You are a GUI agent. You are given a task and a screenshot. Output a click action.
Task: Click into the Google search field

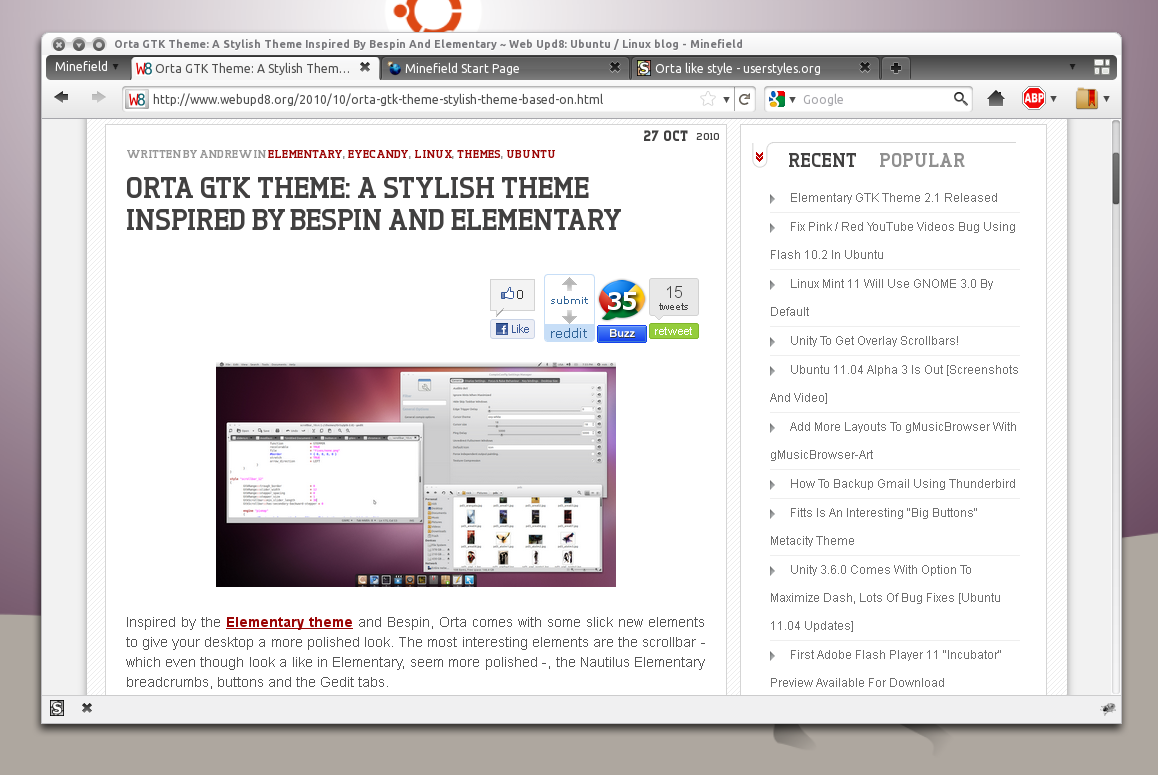pyautogui.click(x=875, y=99)
